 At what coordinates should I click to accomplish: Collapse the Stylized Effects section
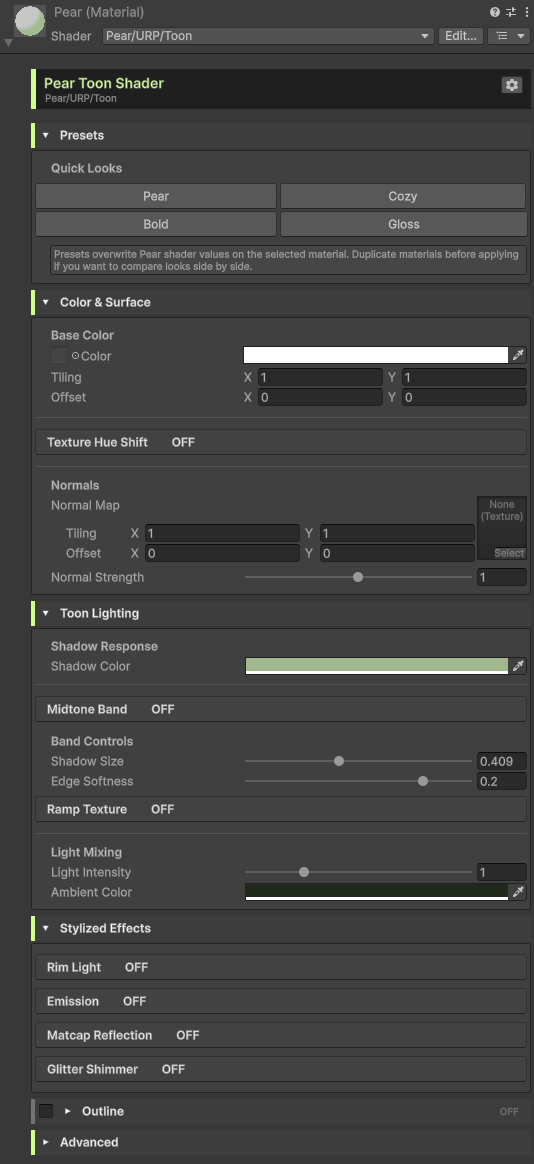pyautogui.click(x=45, y=928)
